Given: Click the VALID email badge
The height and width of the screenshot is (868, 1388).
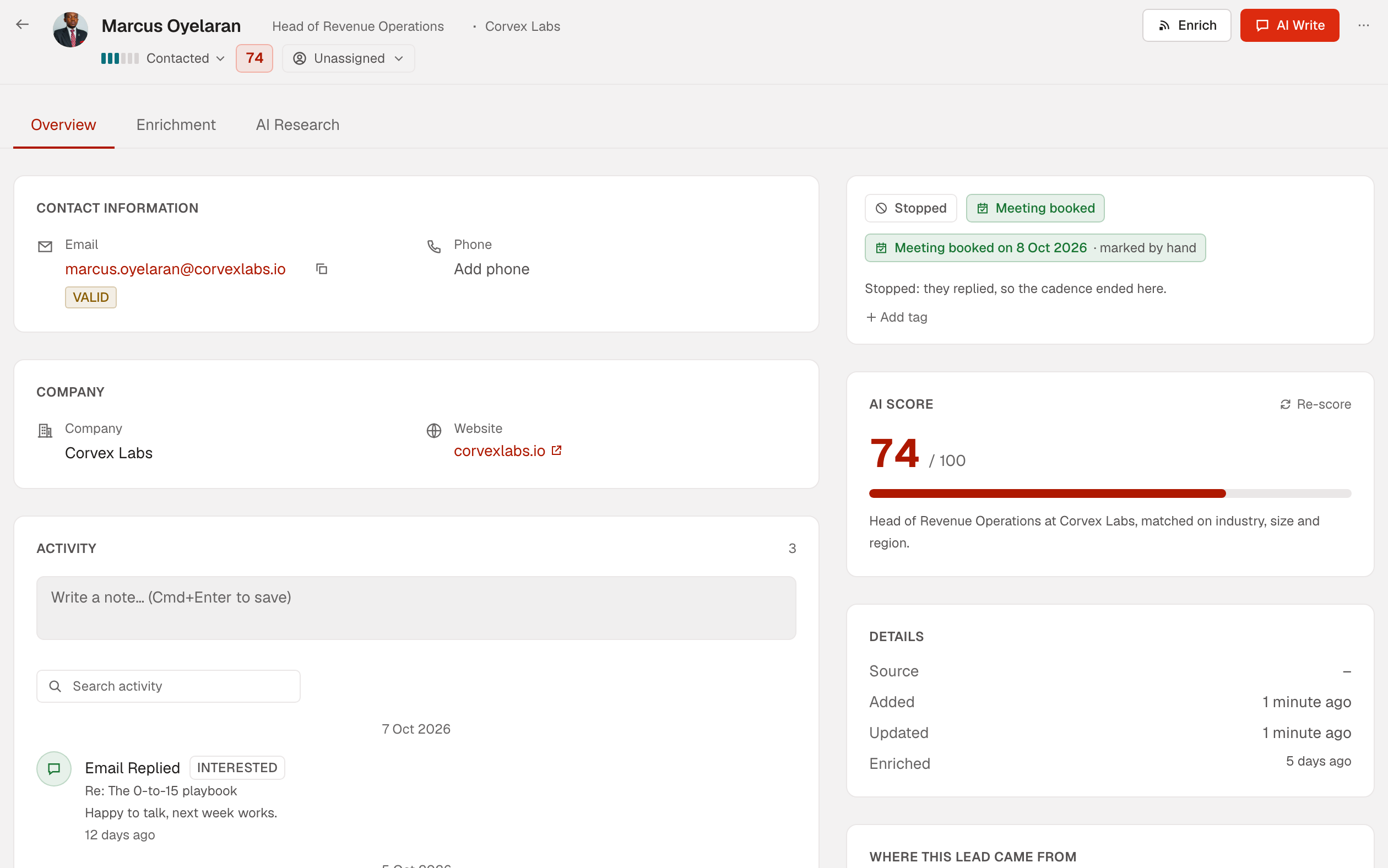Looking at the screenshot, I should tap(91, 297).
